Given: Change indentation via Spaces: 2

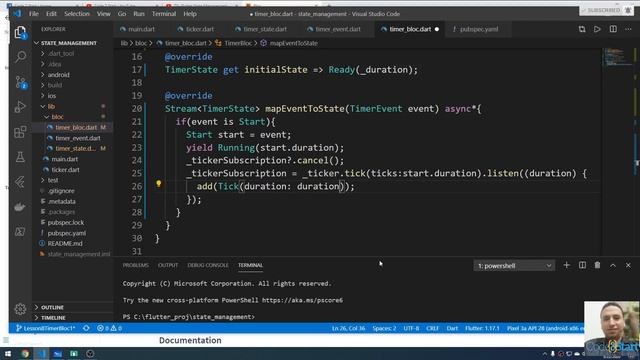Looking at the screenshot, I should point(384,328).
